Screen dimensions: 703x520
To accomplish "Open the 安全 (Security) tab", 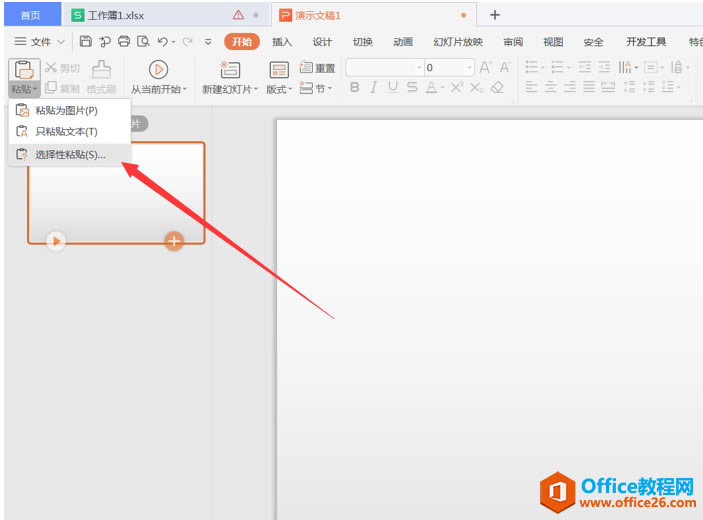I will tap(593, 42).
